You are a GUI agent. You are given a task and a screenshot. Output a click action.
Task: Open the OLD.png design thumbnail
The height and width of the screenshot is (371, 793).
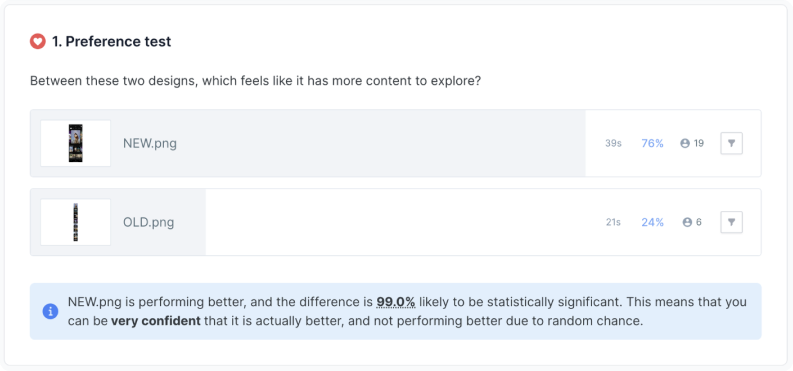click(x=75, y=222)
